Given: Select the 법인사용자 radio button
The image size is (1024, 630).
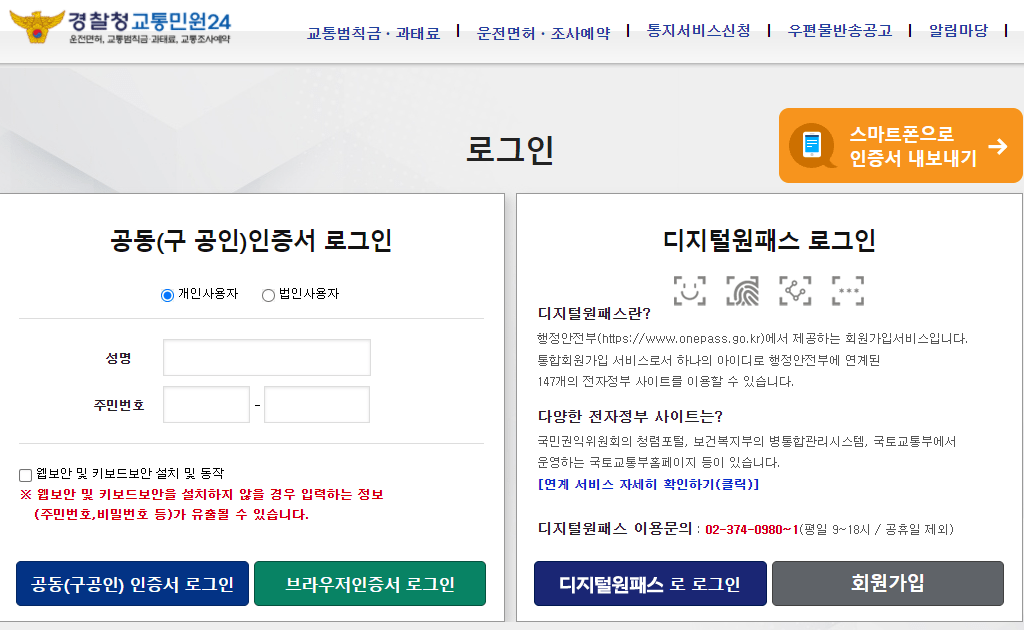Looking at the screenshot, I should (268, 295).
